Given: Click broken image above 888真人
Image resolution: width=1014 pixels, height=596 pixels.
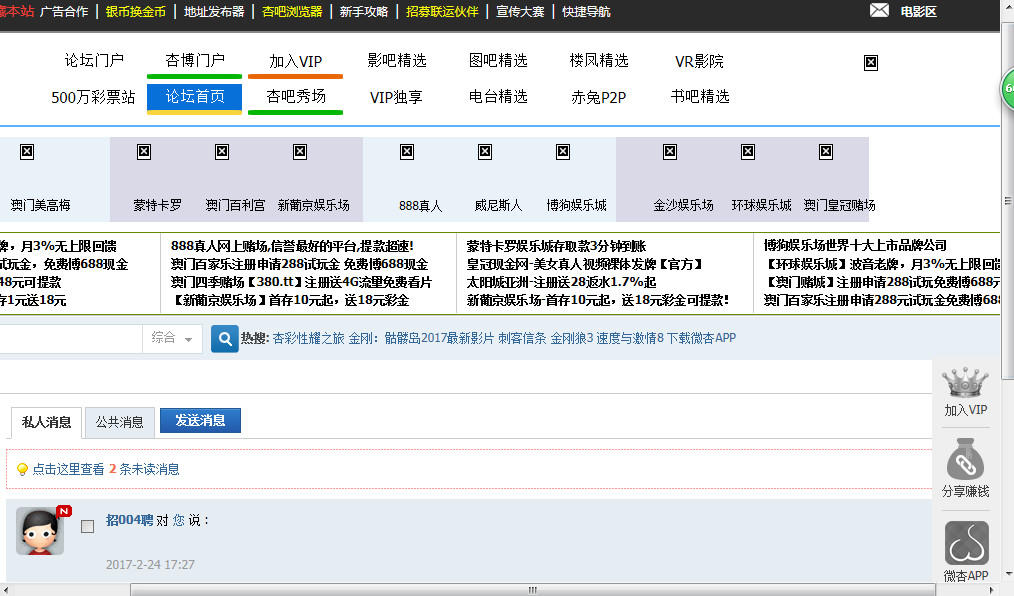Looking at the screenshot, I should (407, 152).
